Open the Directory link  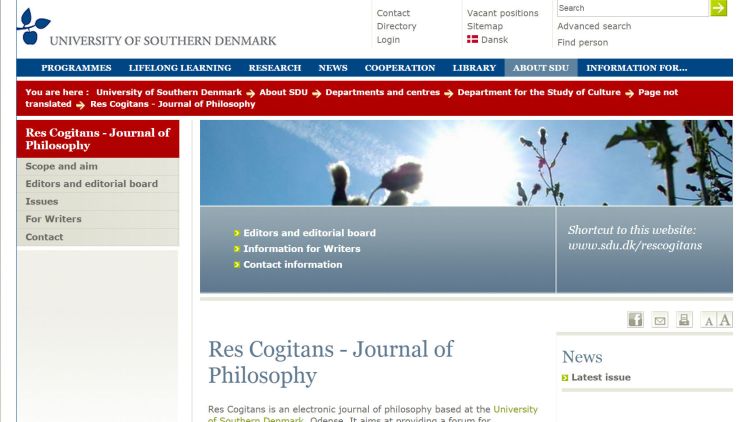coord(396,26)
